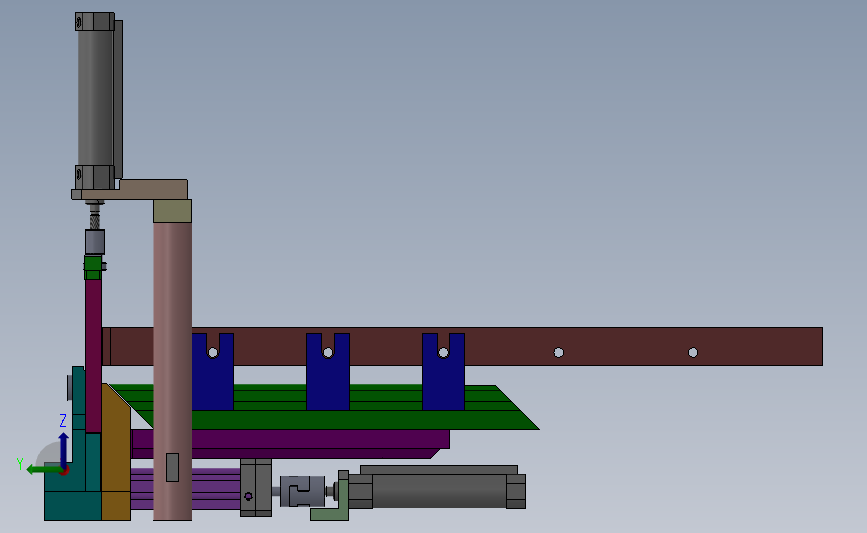Image resolution: width=867 pixels, height=533 pixels.
Task: Click the red origin point of the triad
Action: tap(64, 471)
